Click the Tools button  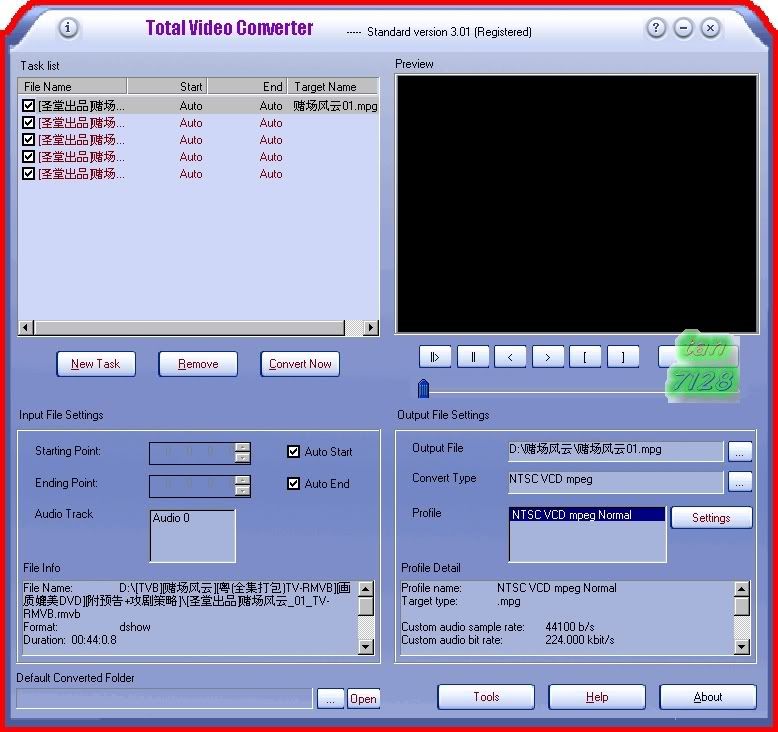[486, 697]
